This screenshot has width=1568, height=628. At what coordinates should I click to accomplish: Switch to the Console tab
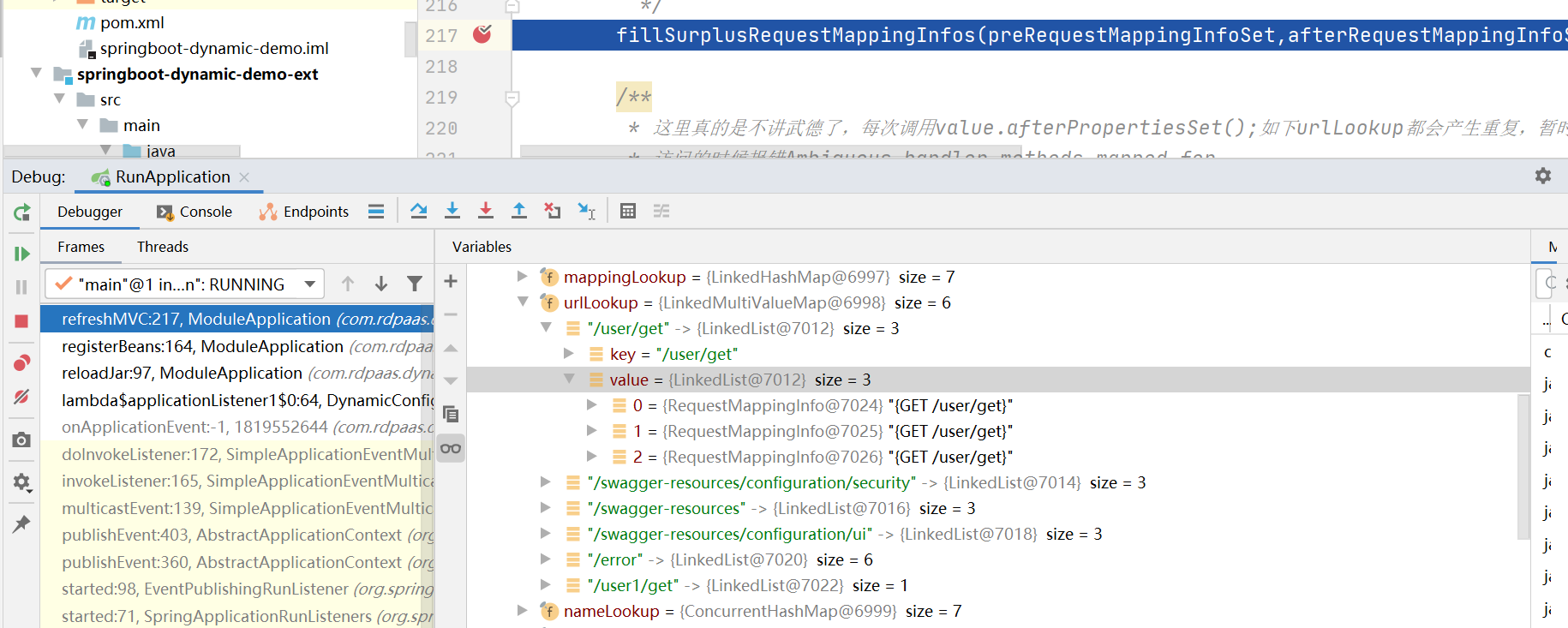pos(195,212)
